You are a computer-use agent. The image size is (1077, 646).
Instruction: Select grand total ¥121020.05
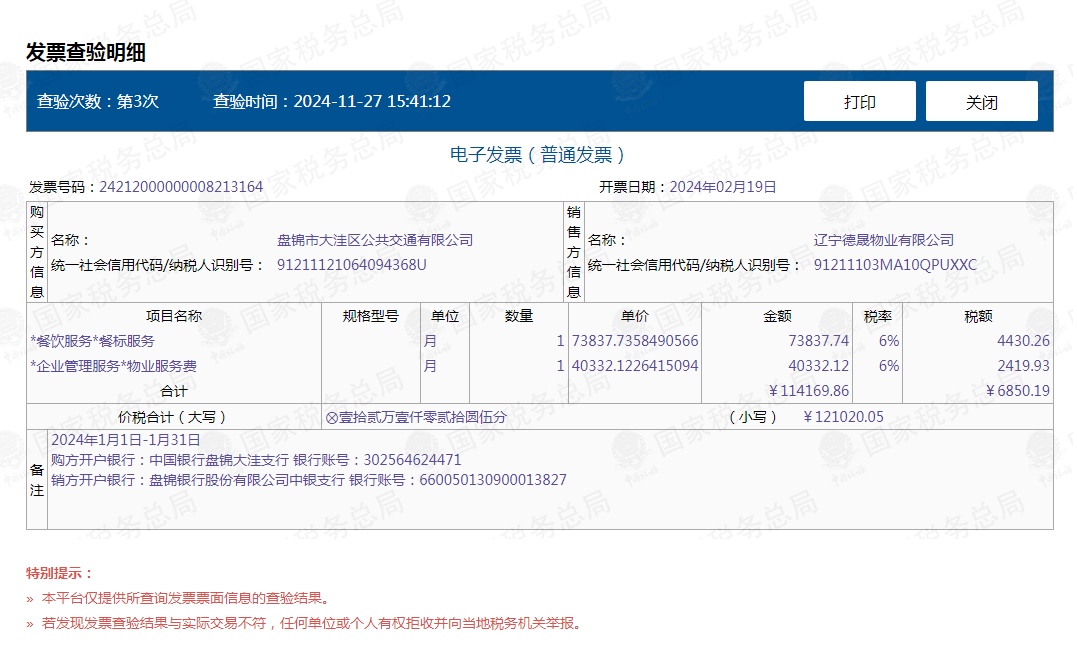coord(843,417)
